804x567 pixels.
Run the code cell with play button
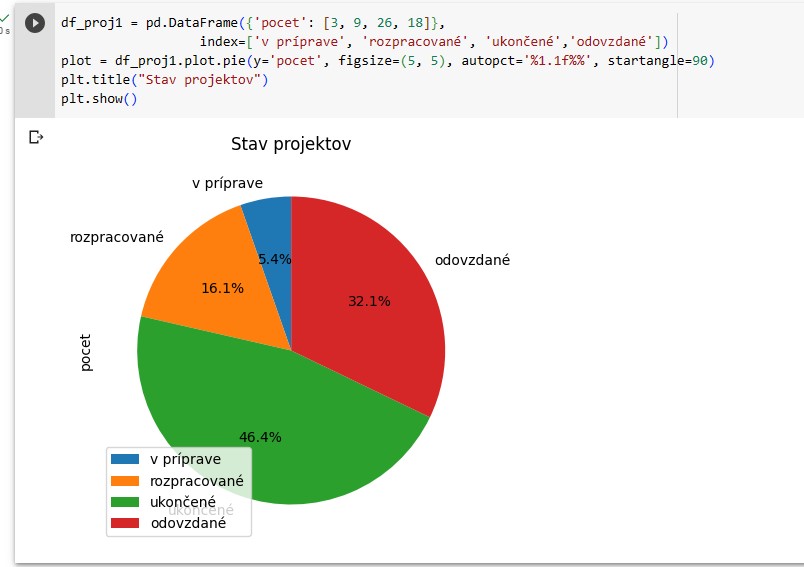click(35, 23)
